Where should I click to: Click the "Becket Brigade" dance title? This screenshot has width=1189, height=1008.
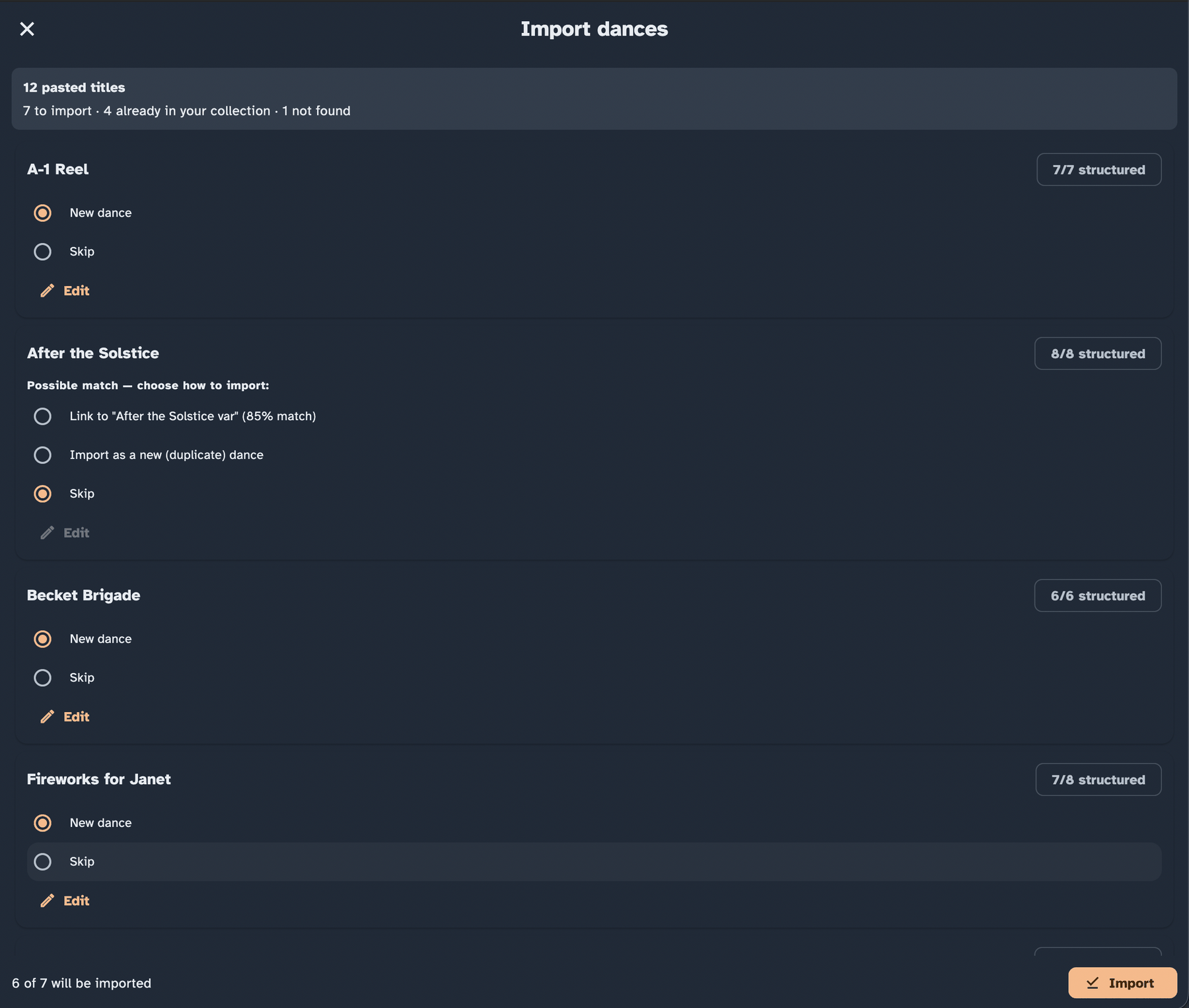(84, 595)
